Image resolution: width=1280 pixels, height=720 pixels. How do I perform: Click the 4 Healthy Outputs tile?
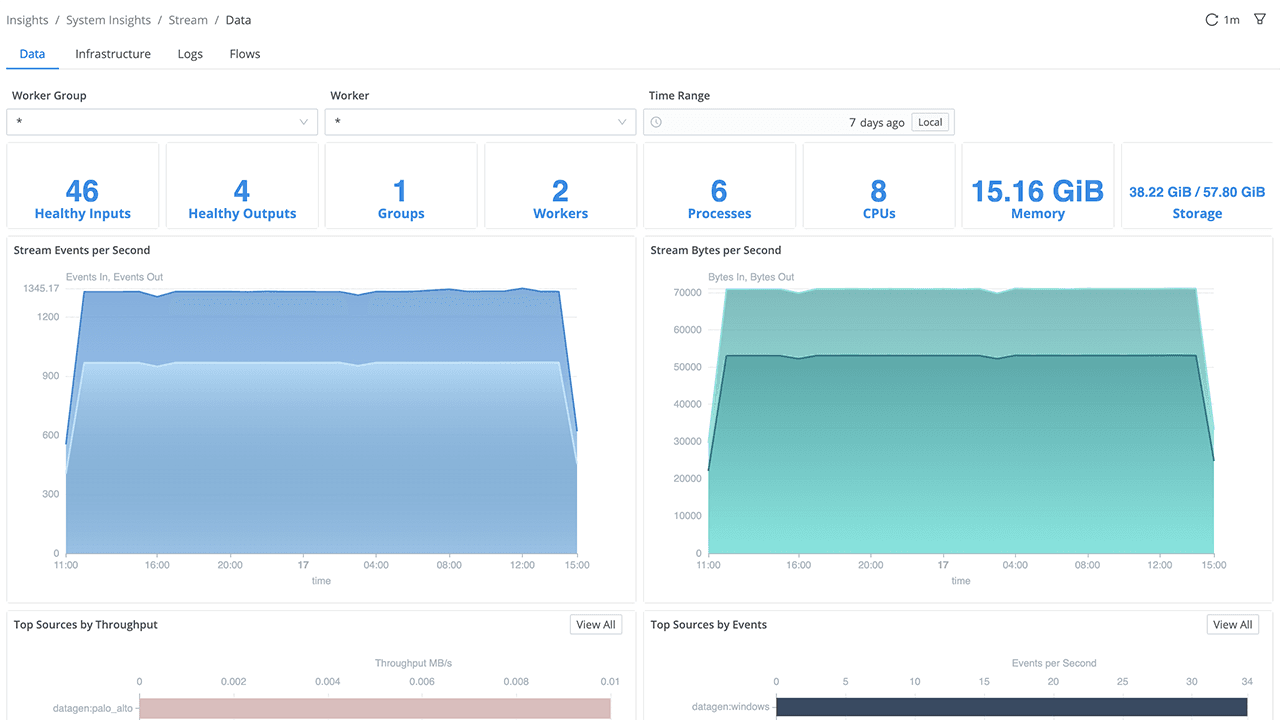[241, 185]
